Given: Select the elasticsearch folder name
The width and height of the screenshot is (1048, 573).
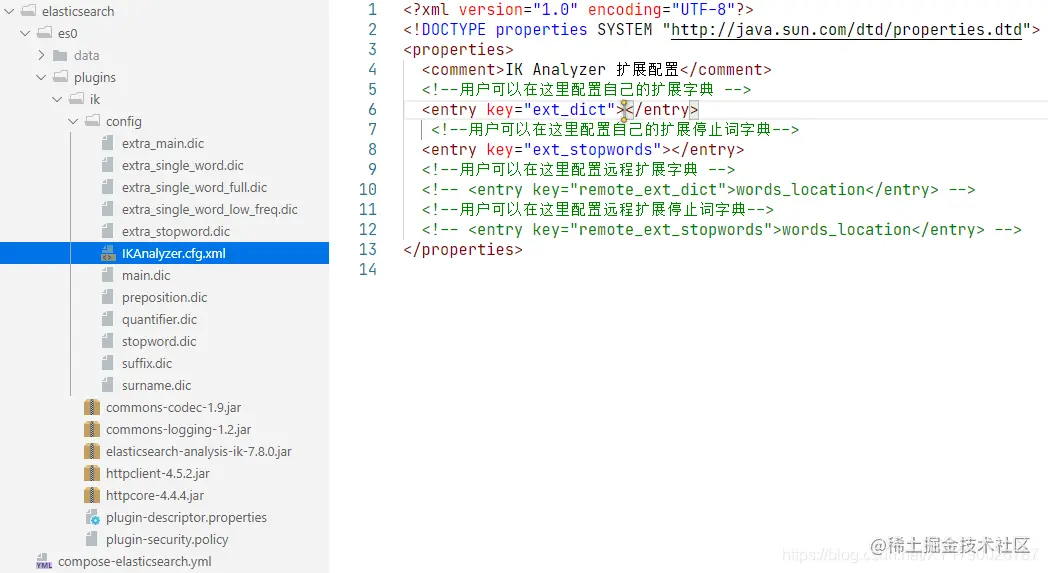Looking at the screenshot, I should click(78, 11).
